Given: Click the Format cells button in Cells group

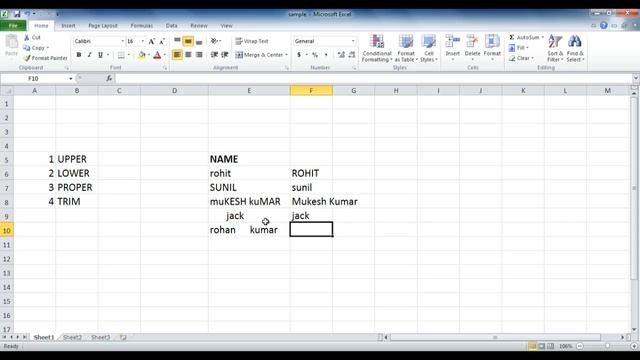Looking at the screenshot, I should click(x=492, y=48).
